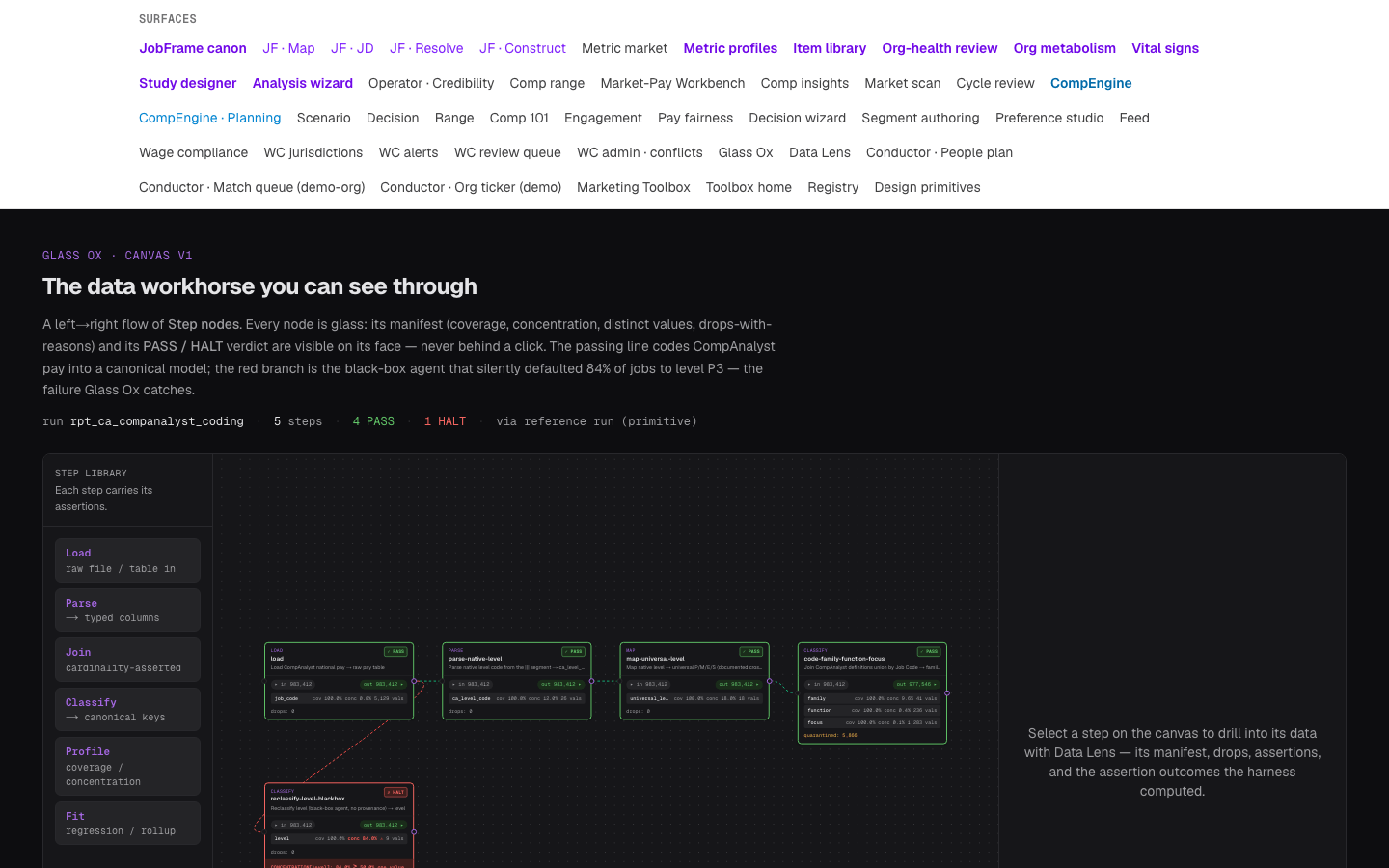Open the Data Lens link
Screen dimensions: 1389x868
pos(820,152)
